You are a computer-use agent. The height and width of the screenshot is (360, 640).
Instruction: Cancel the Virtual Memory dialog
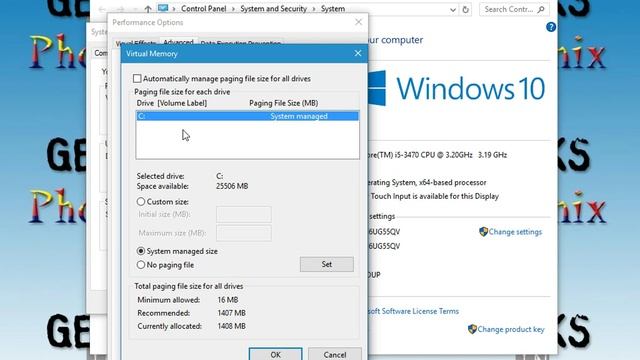click(x=335, y=354)
